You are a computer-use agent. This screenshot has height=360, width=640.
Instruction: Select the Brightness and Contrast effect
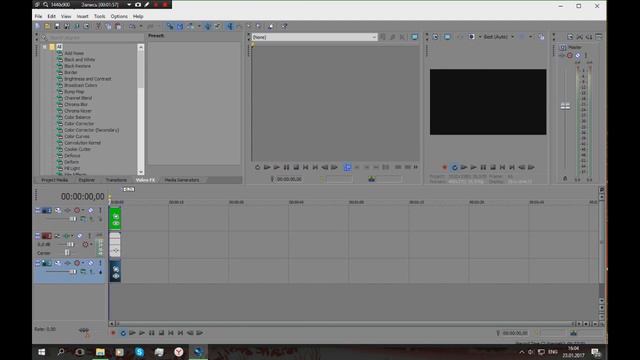tap(88, 79)
